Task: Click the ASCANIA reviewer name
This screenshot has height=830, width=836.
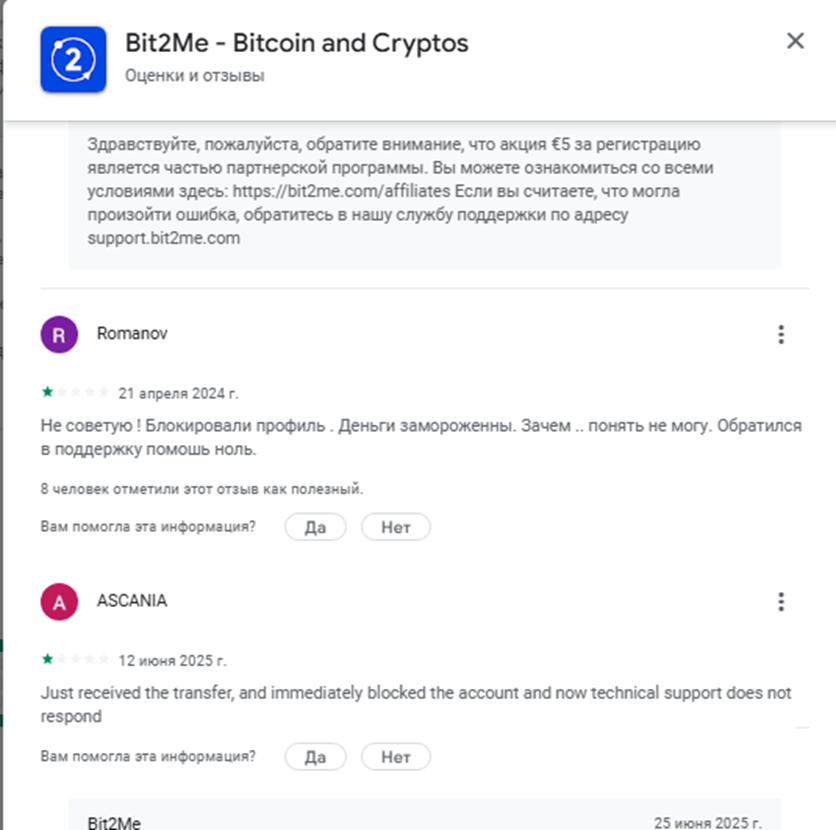Action: (132, 601)
